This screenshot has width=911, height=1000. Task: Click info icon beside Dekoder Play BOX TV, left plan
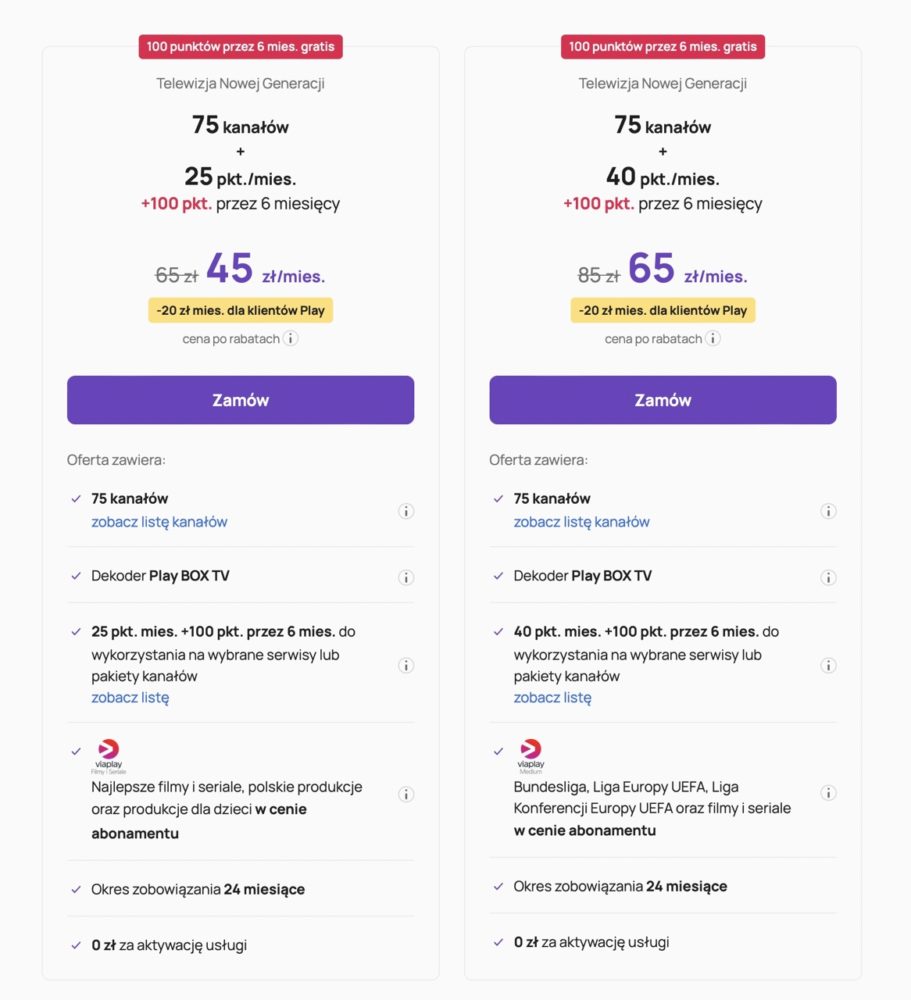coord(406,577)
